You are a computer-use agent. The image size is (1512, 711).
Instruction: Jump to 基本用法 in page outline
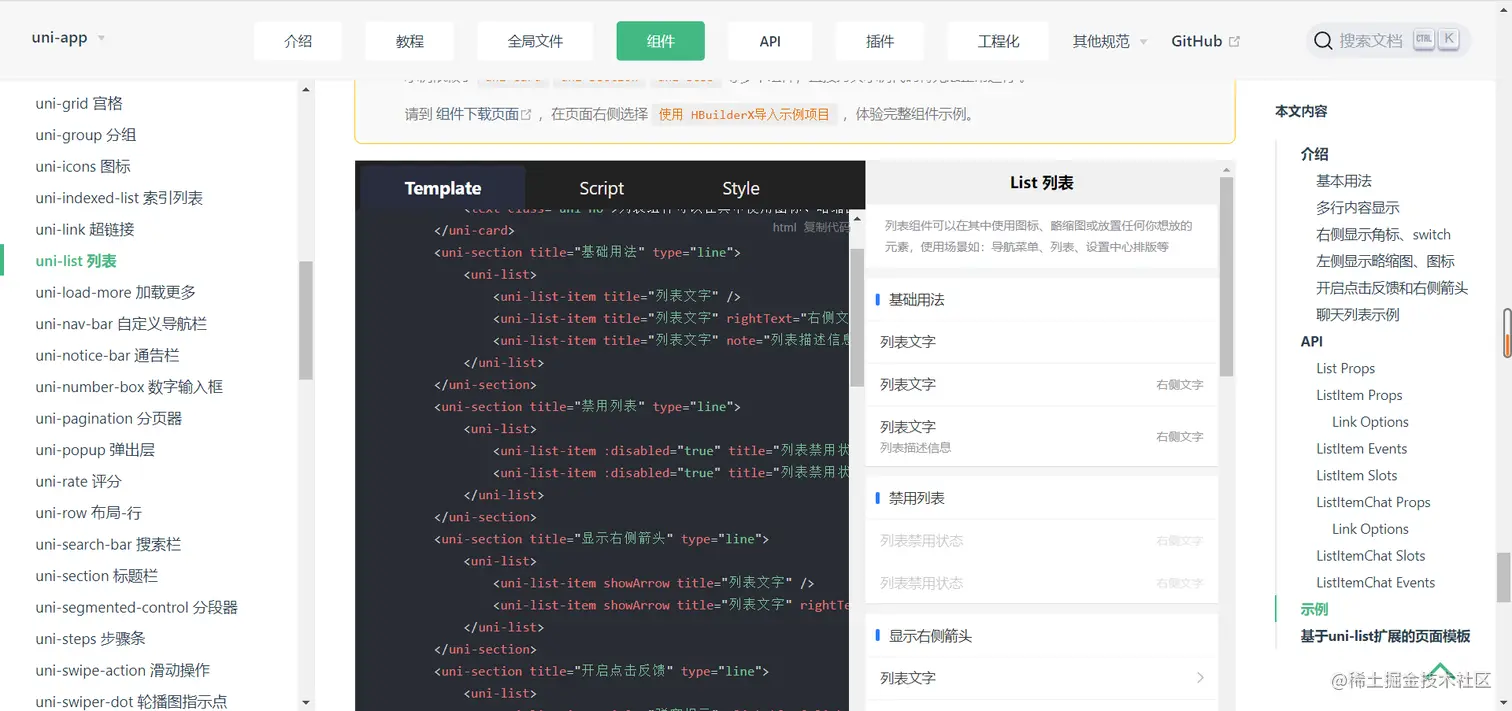[1344, 181]
